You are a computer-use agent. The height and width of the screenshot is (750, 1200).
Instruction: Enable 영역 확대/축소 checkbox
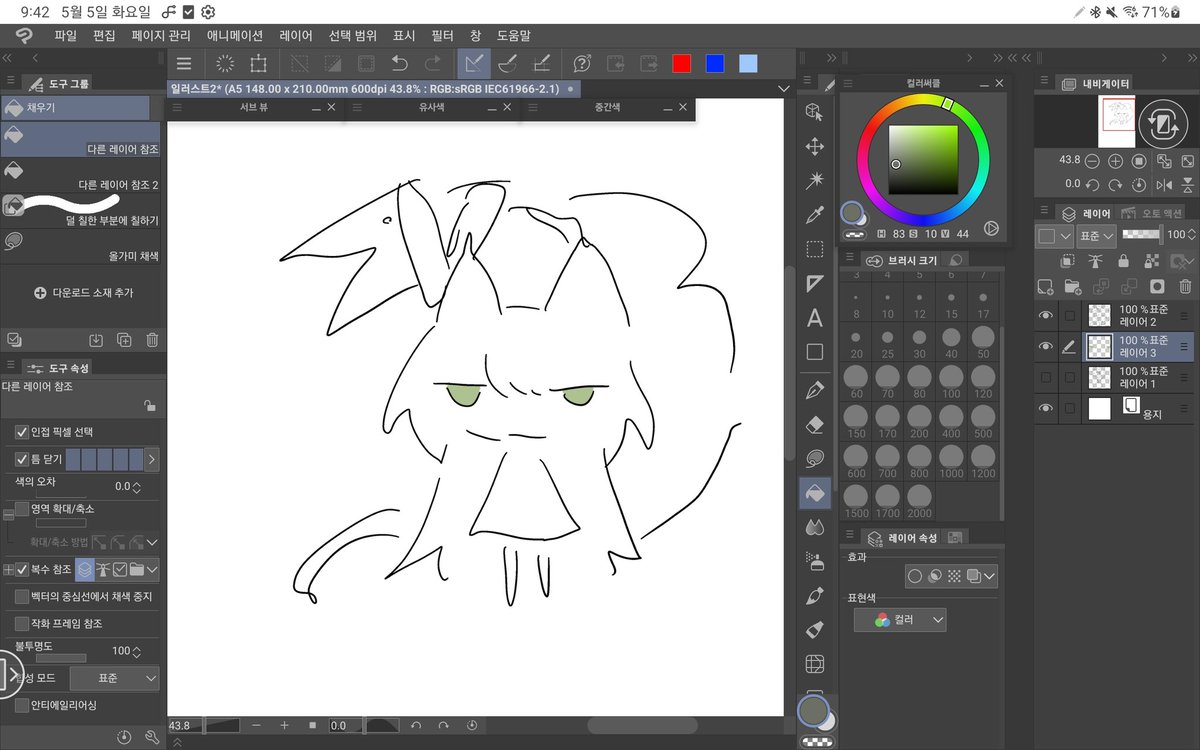22,508
